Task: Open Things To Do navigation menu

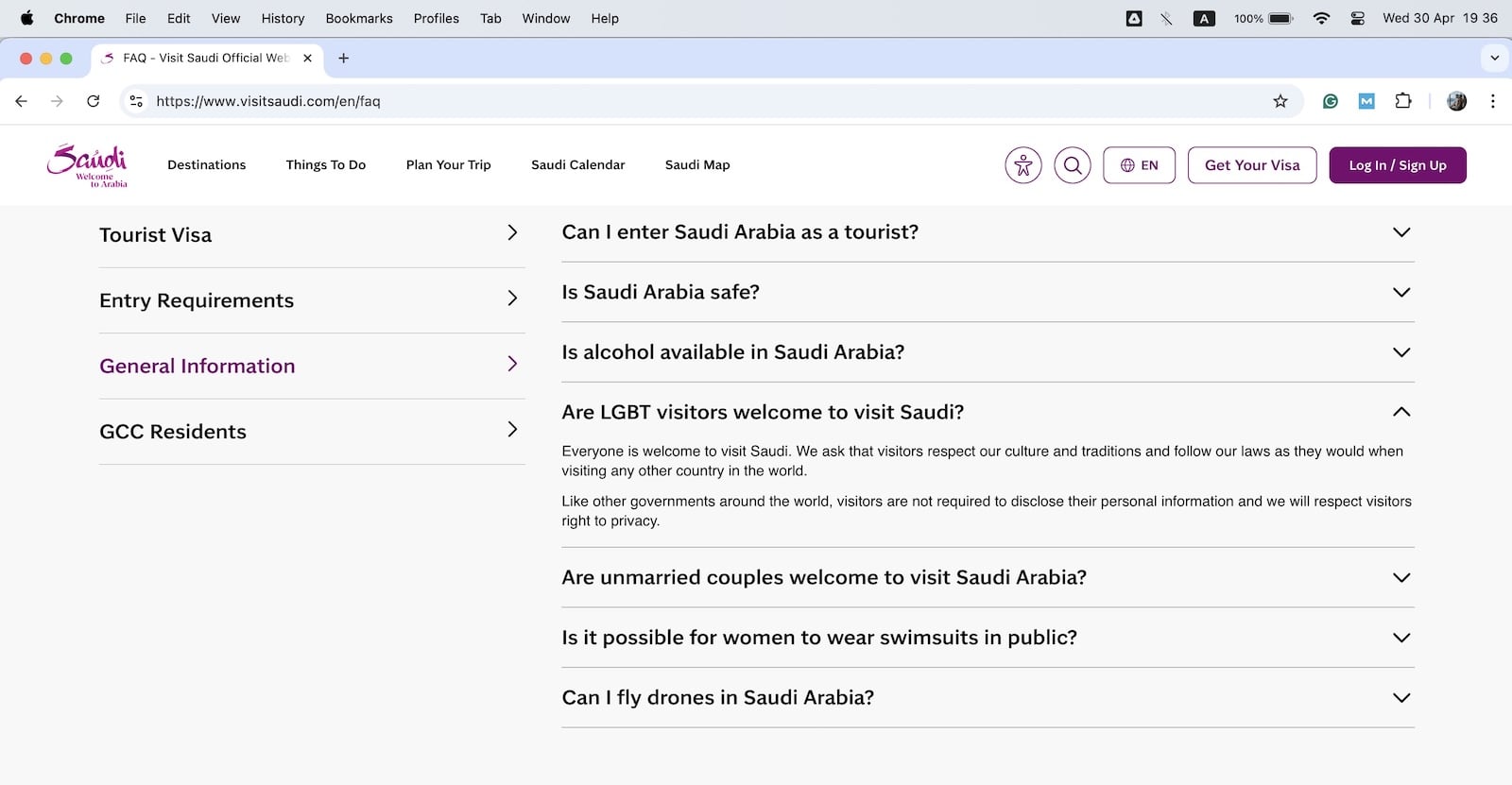Action: coord(326,165)
